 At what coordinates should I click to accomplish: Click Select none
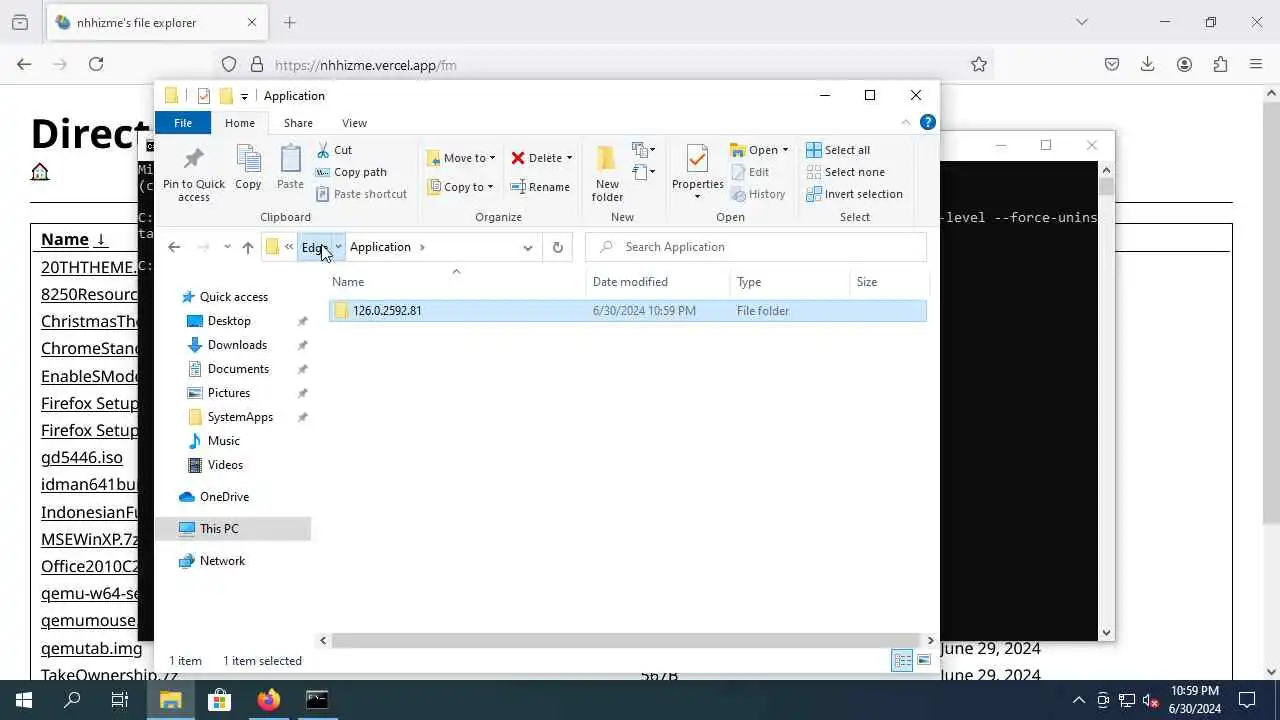[845, 172]
